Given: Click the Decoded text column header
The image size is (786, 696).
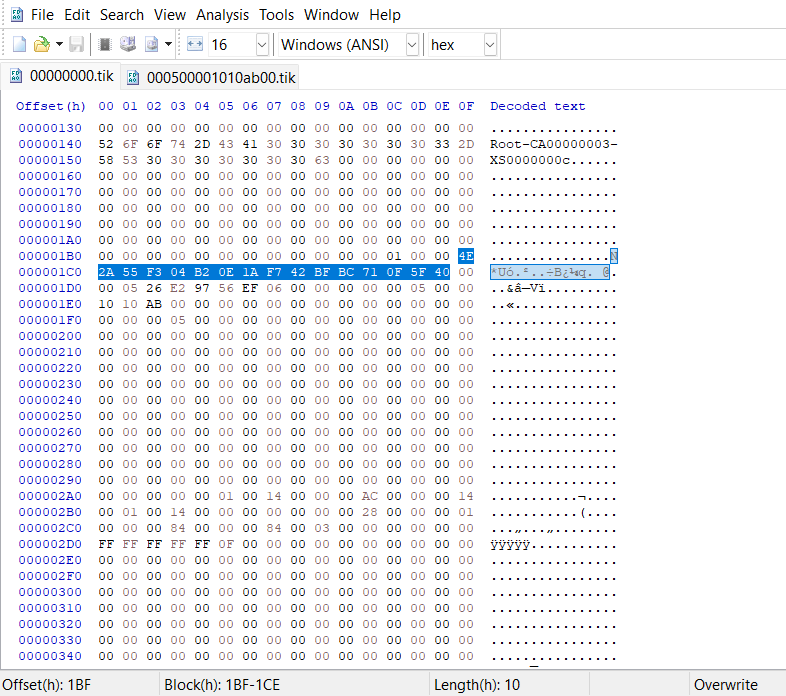Looking at the screenshot, I should click(537, 106).
